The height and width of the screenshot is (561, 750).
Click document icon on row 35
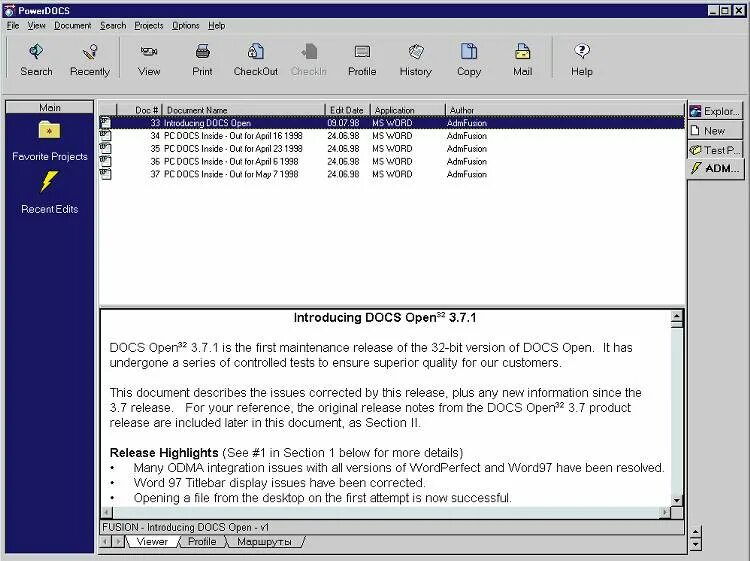click(x=105, y=149)
